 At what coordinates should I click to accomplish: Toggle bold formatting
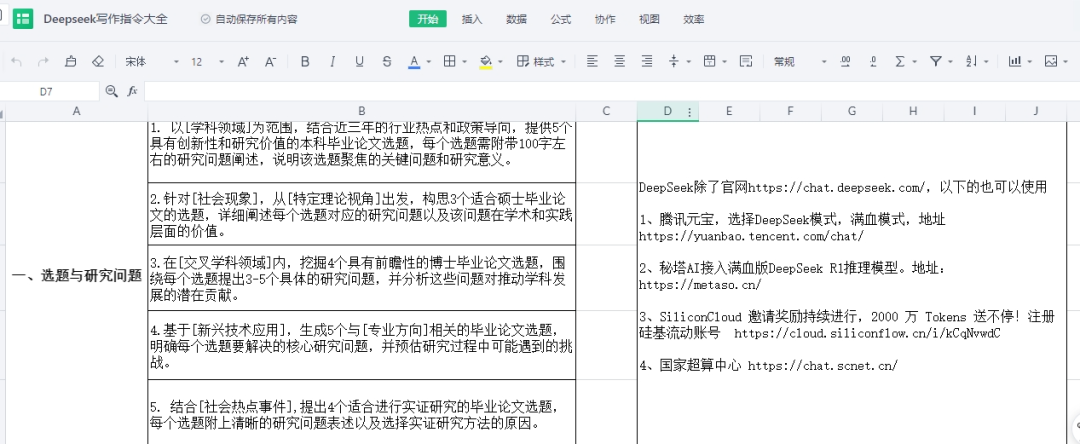[x=305, y=62]
